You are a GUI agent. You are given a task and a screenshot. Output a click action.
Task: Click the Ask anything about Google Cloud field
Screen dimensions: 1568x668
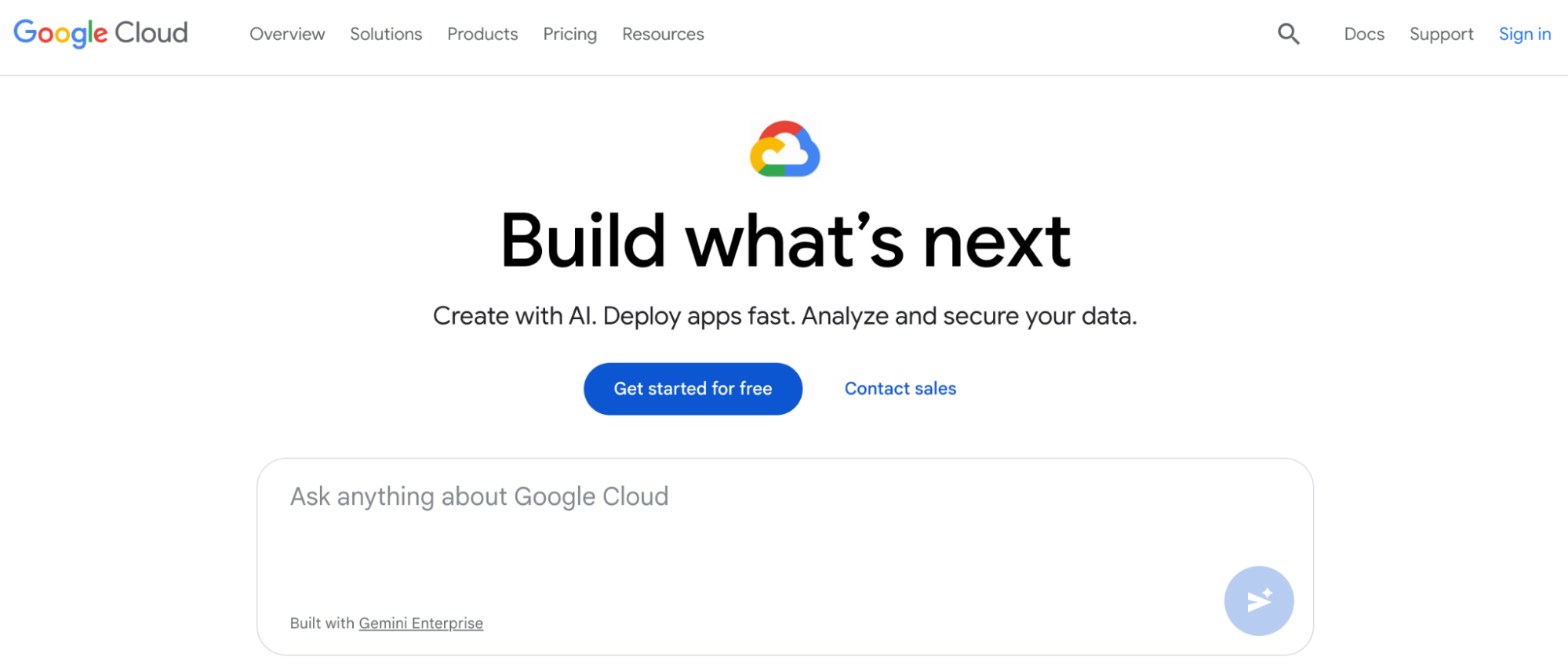point(479,496)
